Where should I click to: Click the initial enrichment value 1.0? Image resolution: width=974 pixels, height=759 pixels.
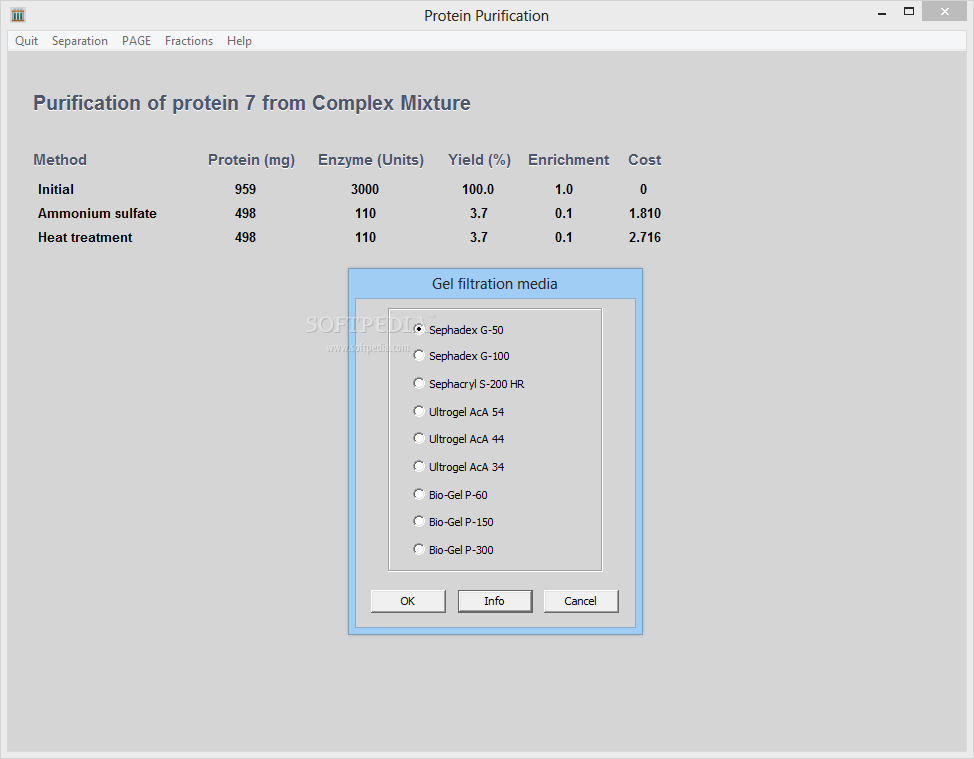pyautogui.click(x=564, y=189)
